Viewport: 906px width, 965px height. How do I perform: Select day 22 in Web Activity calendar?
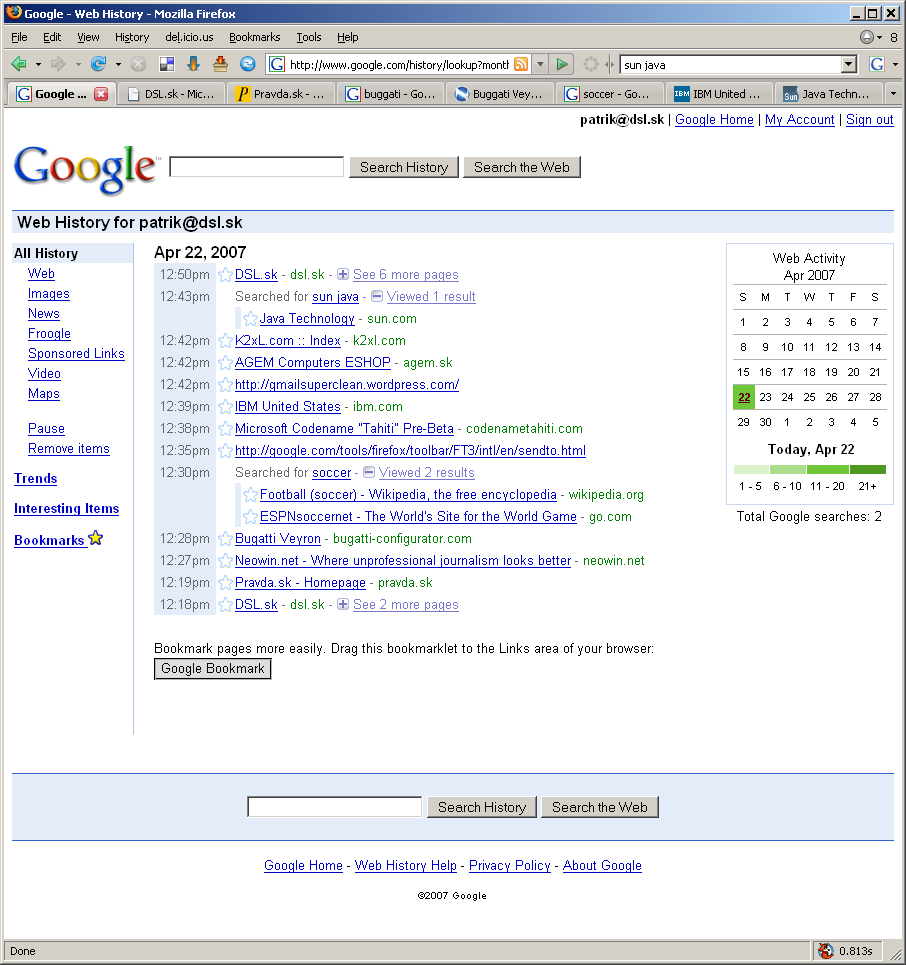click(744, 397)
